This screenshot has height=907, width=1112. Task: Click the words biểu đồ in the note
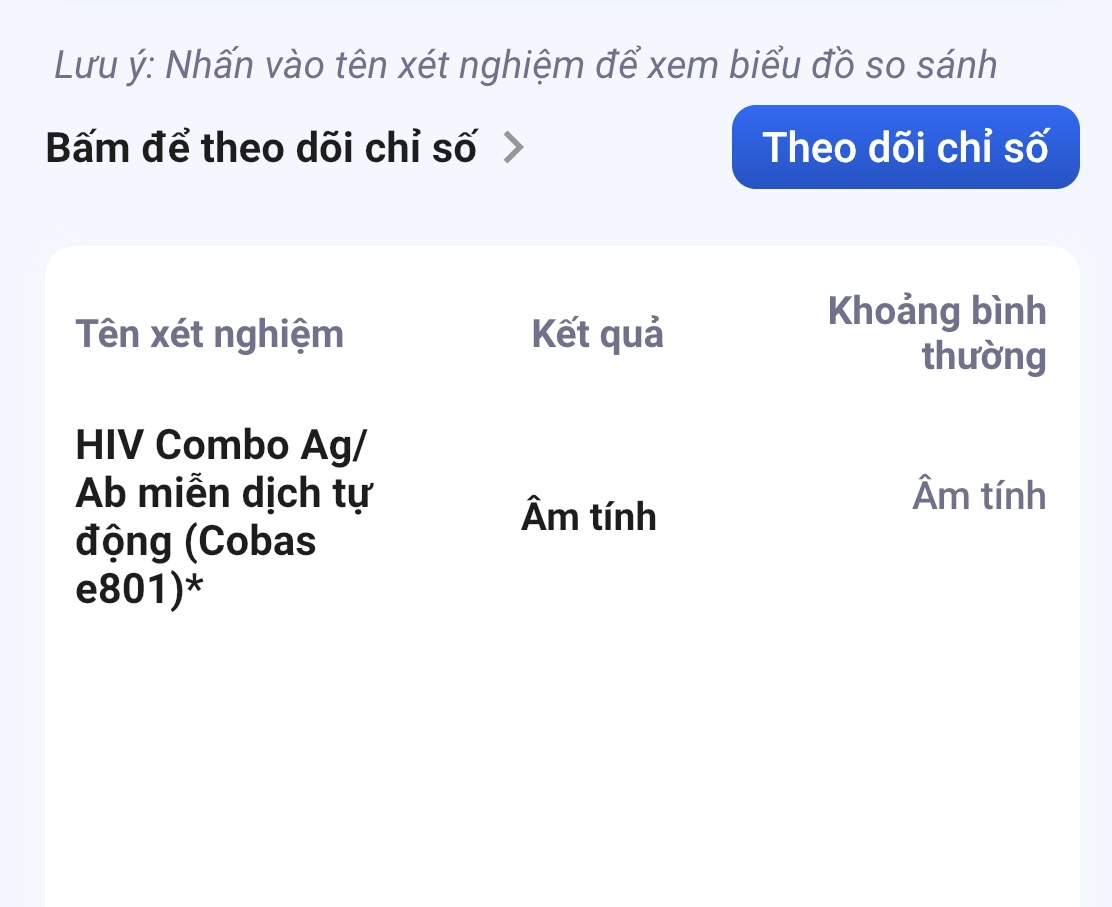tap(796, 66)
